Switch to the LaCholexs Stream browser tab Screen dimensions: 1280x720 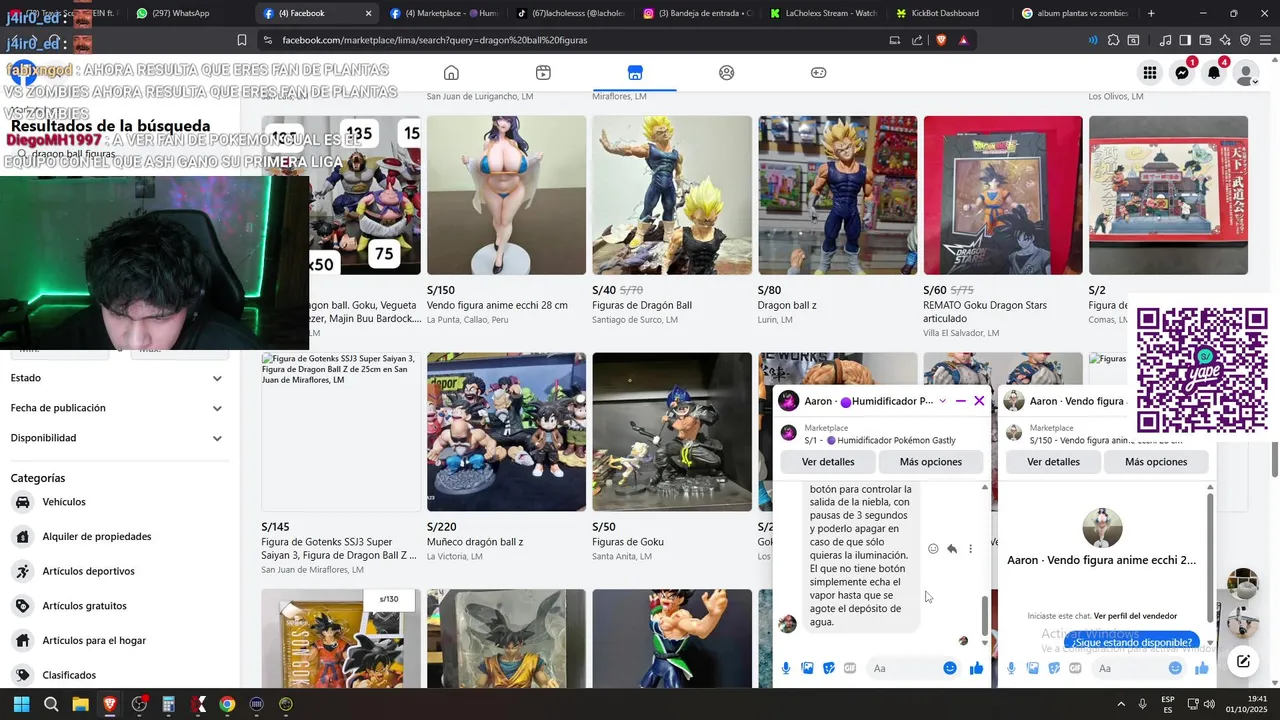coord(824,13)
